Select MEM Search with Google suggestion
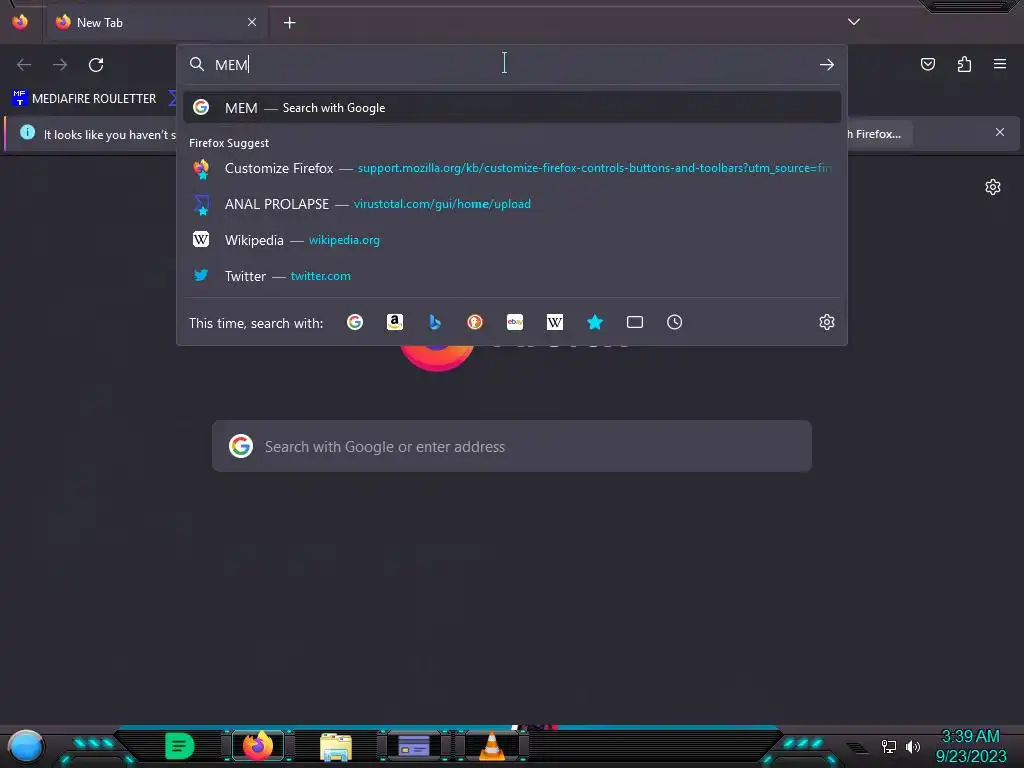The image size is (1024, 768). point(512,108)
